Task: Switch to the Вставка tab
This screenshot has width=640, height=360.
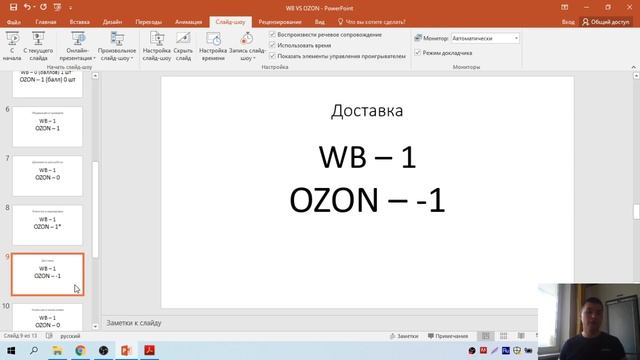Action: (x=80, y=22)
